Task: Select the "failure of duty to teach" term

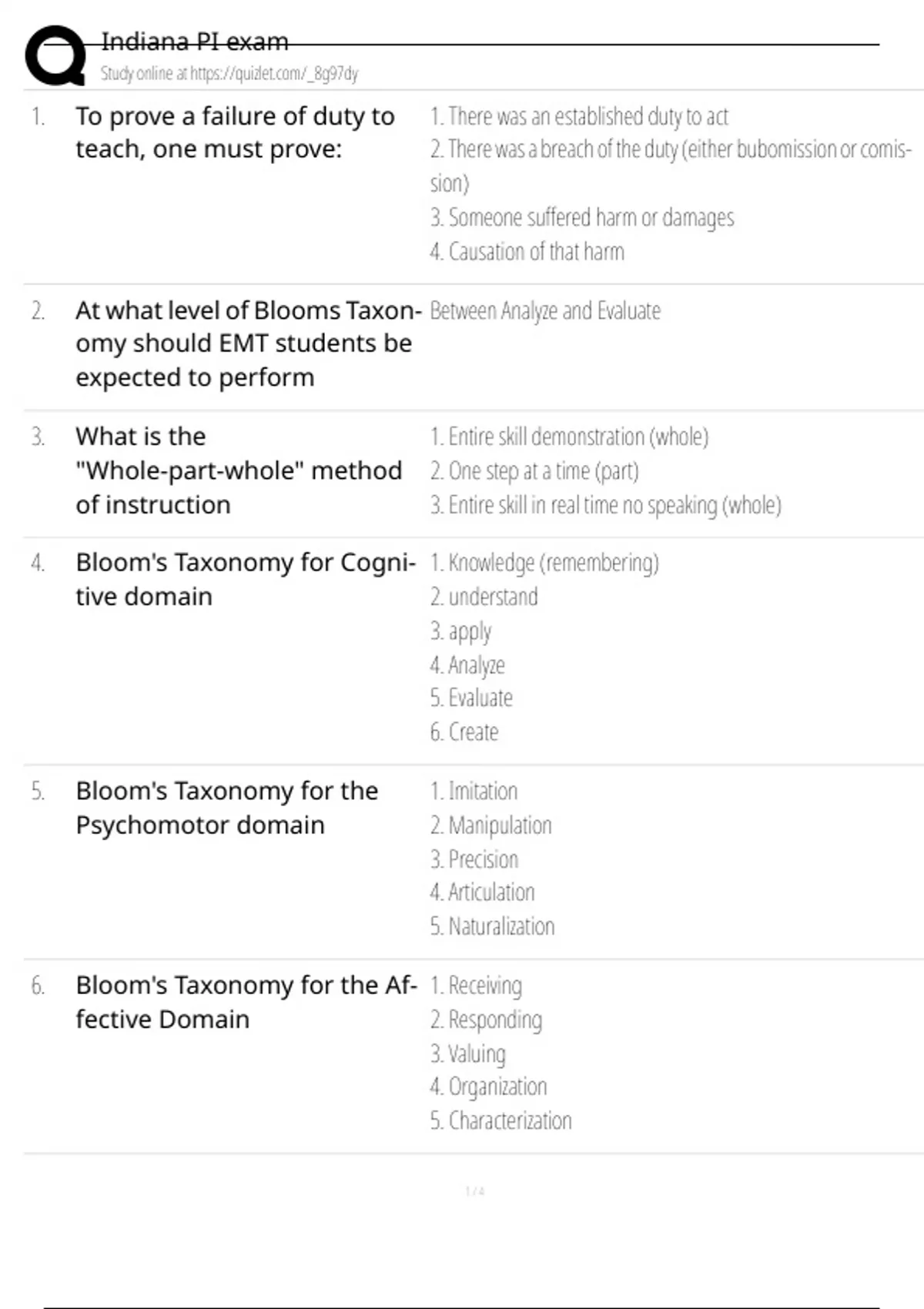Action: (235, 132)
